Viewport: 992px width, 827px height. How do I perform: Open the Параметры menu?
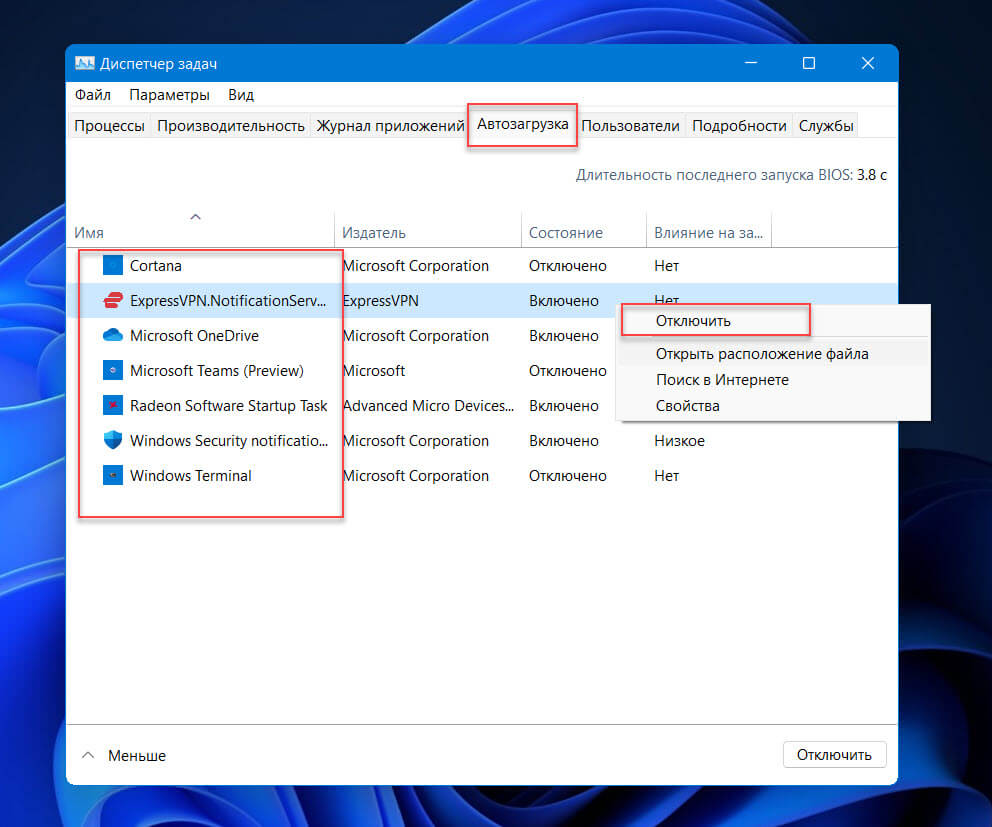(x=170, y=95)
